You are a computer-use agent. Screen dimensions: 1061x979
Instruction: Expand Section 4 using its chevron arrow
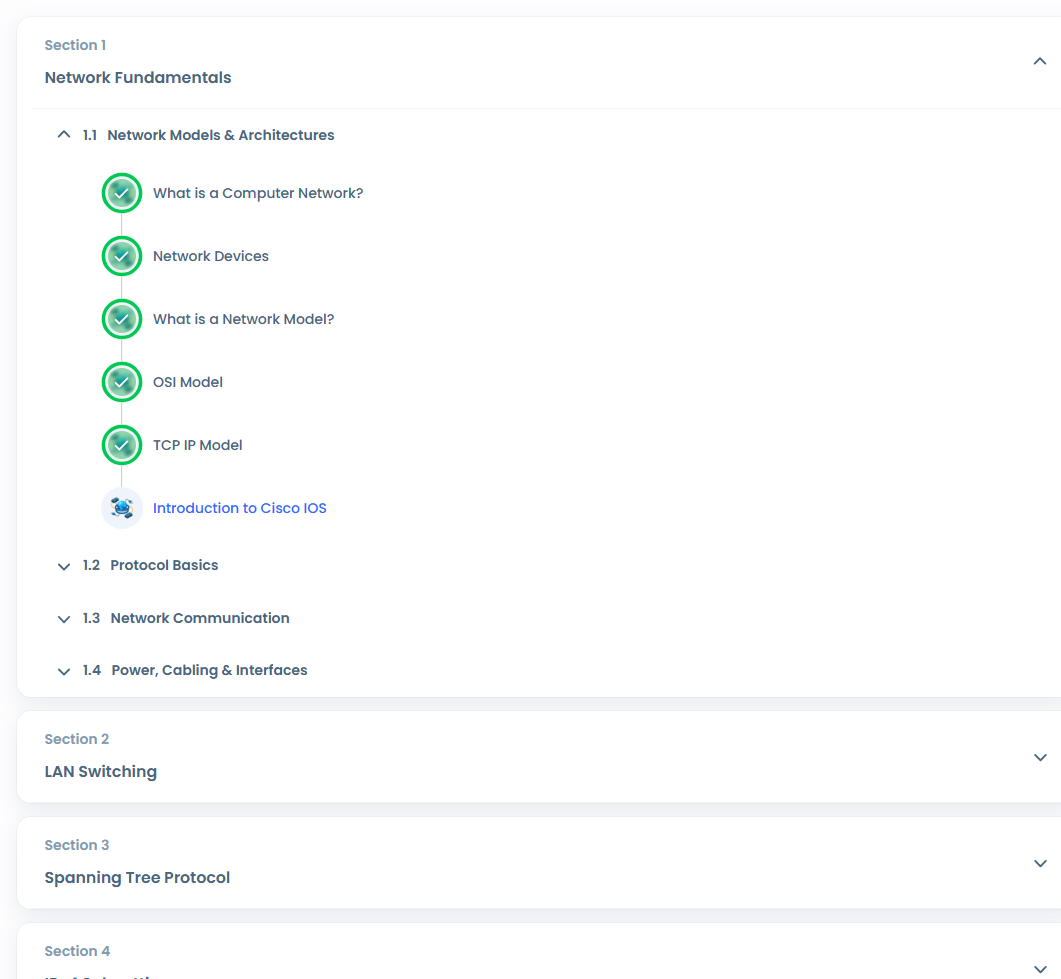click(1040, 966)
